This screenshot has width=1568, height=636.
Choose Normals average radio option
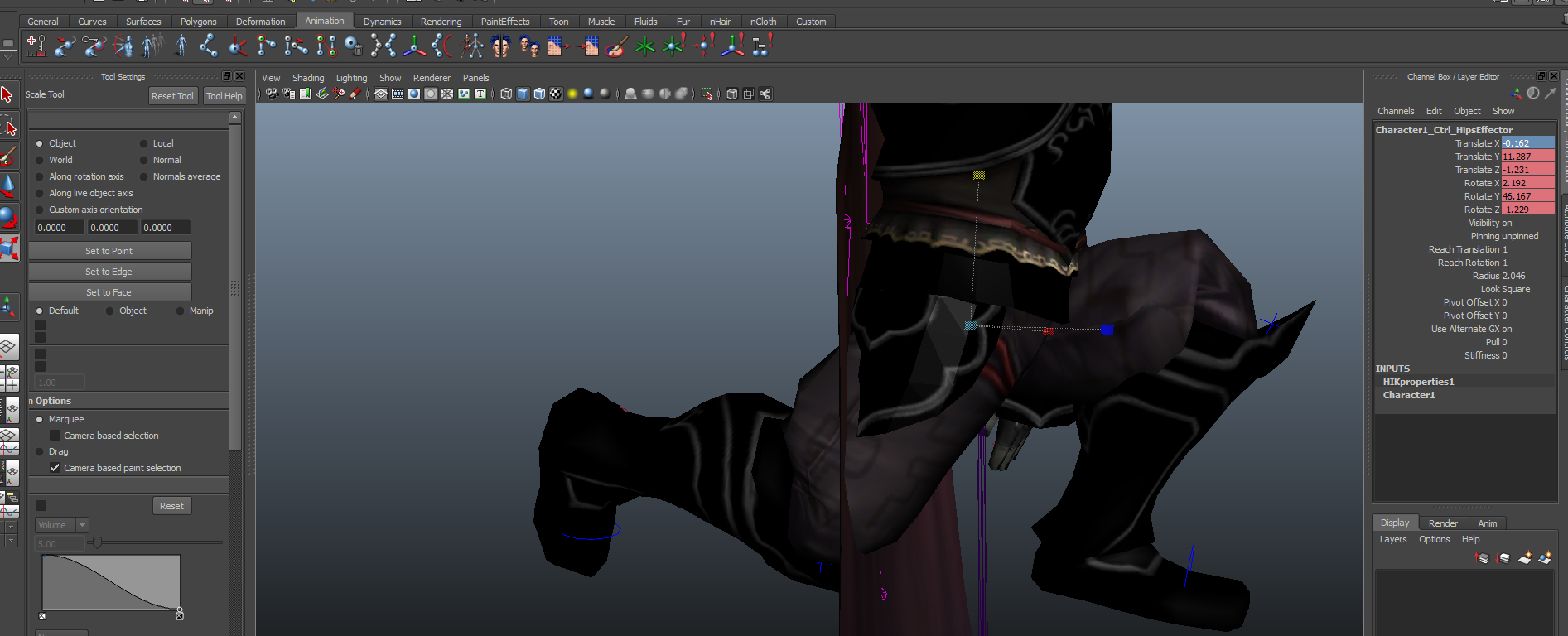(143, 176)
